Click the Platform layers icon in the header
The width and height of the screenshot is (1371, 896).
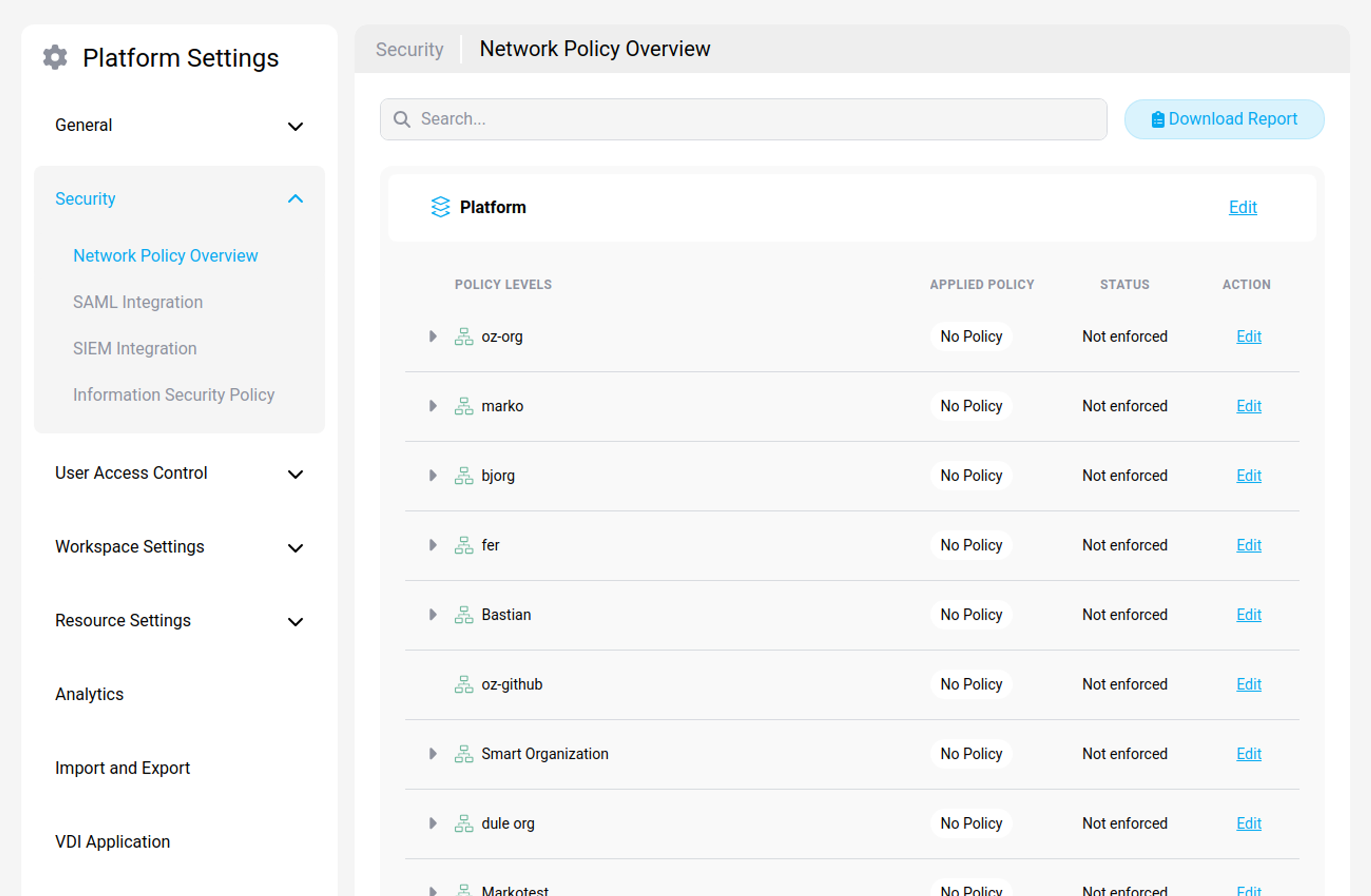coord(440,207)
